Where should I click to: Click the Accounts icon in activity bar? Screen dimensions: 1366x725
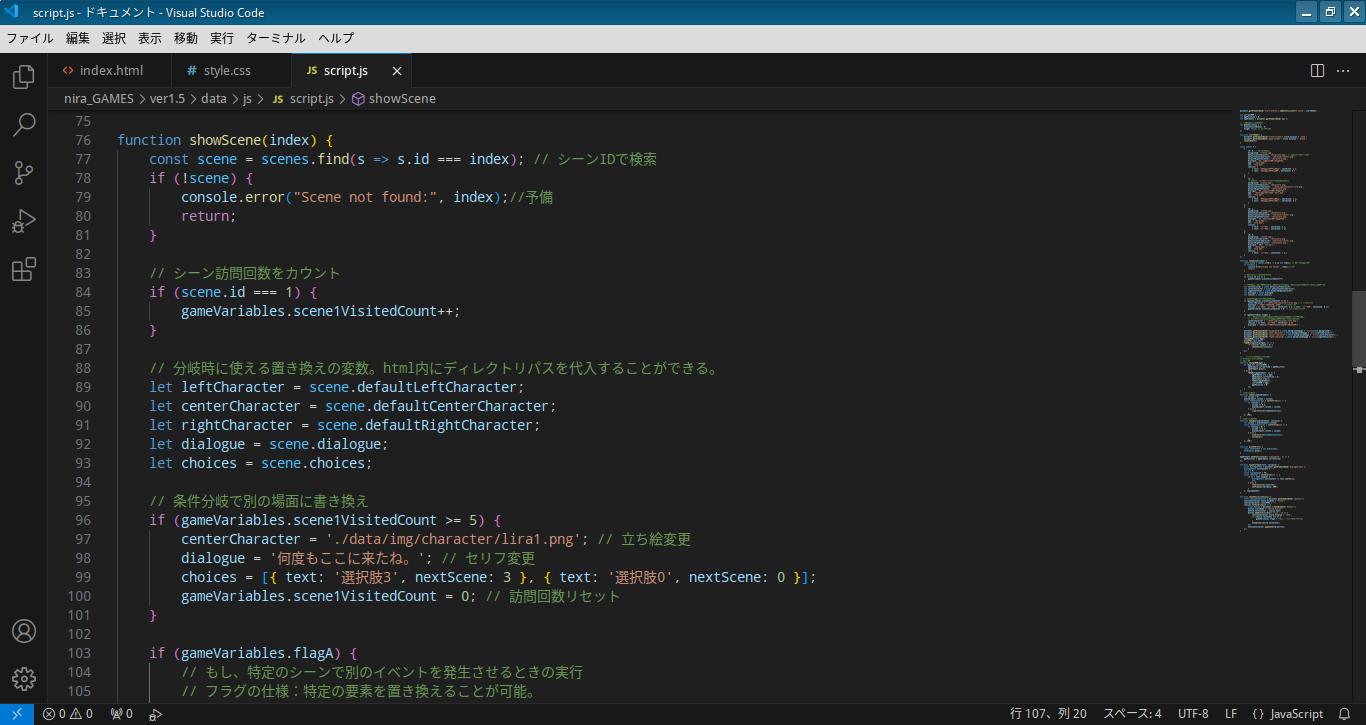[x=24, y=631]
